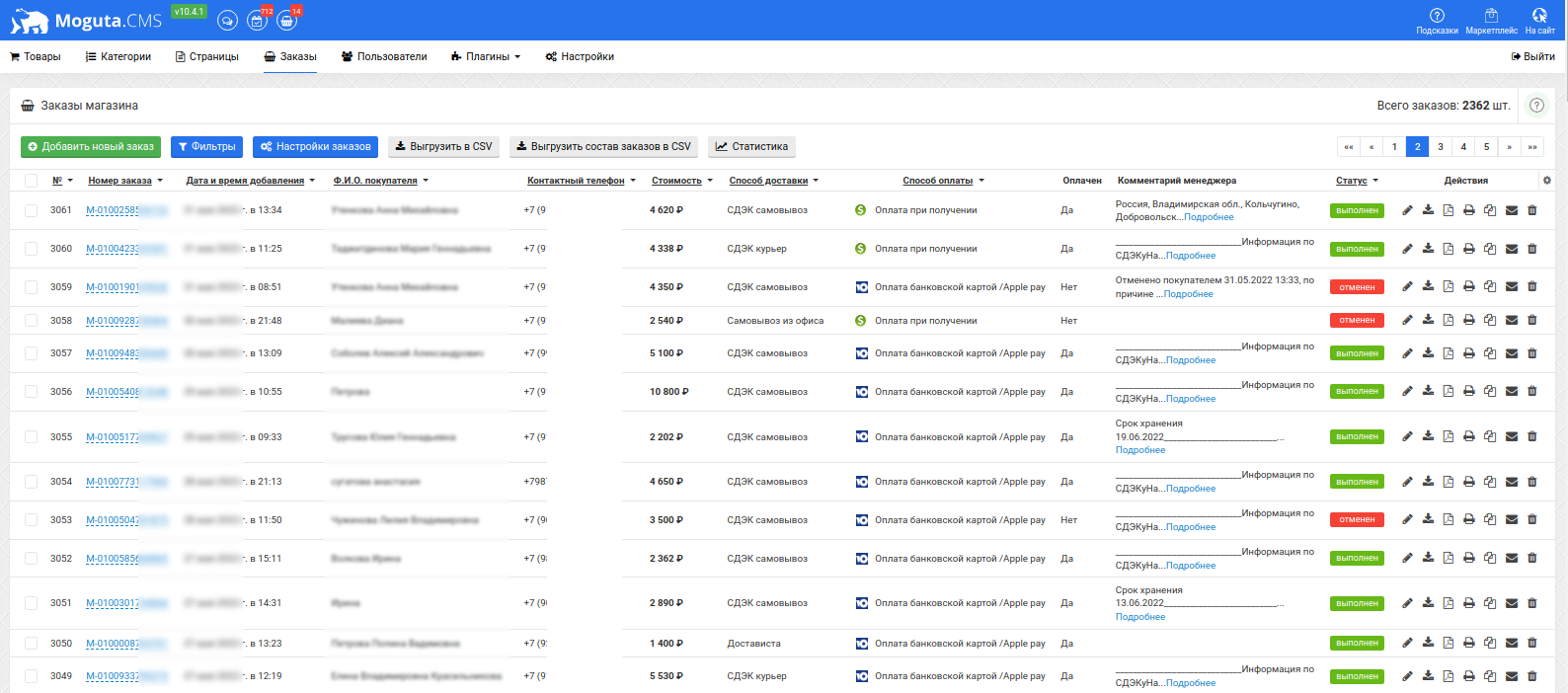Click Выгрузить состав заказов в CSV

[604, 147]
